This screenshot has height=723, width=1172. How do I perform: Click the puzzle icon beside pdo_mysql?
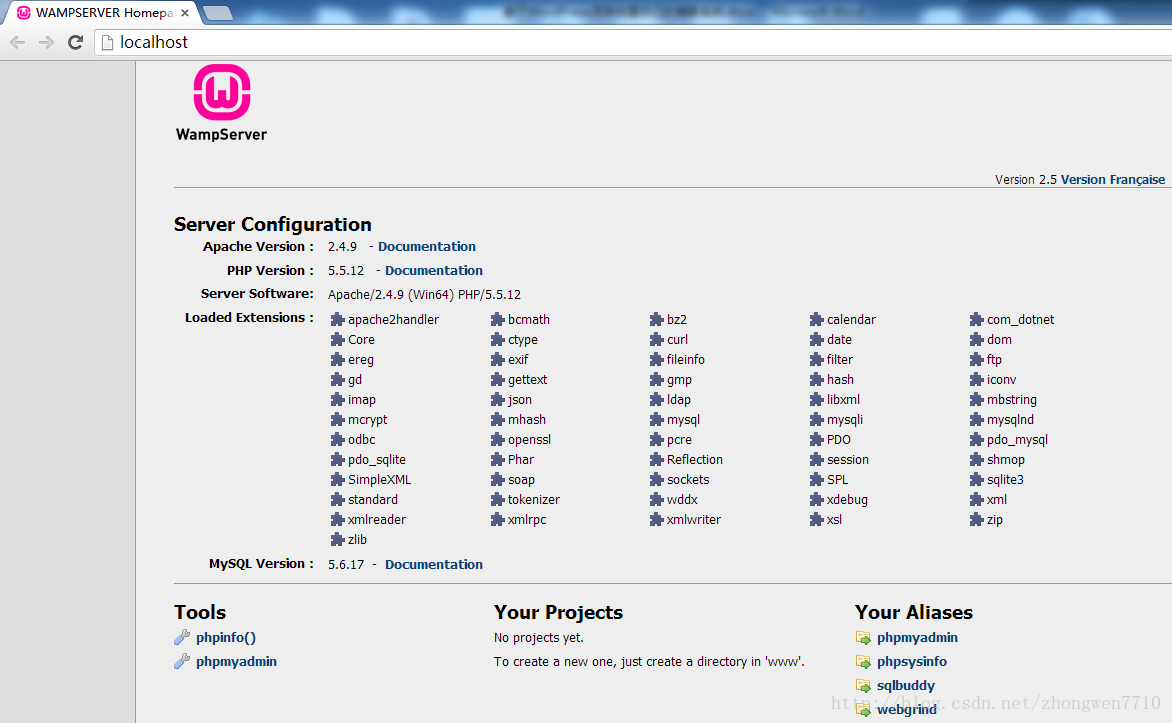click(976, 440)
